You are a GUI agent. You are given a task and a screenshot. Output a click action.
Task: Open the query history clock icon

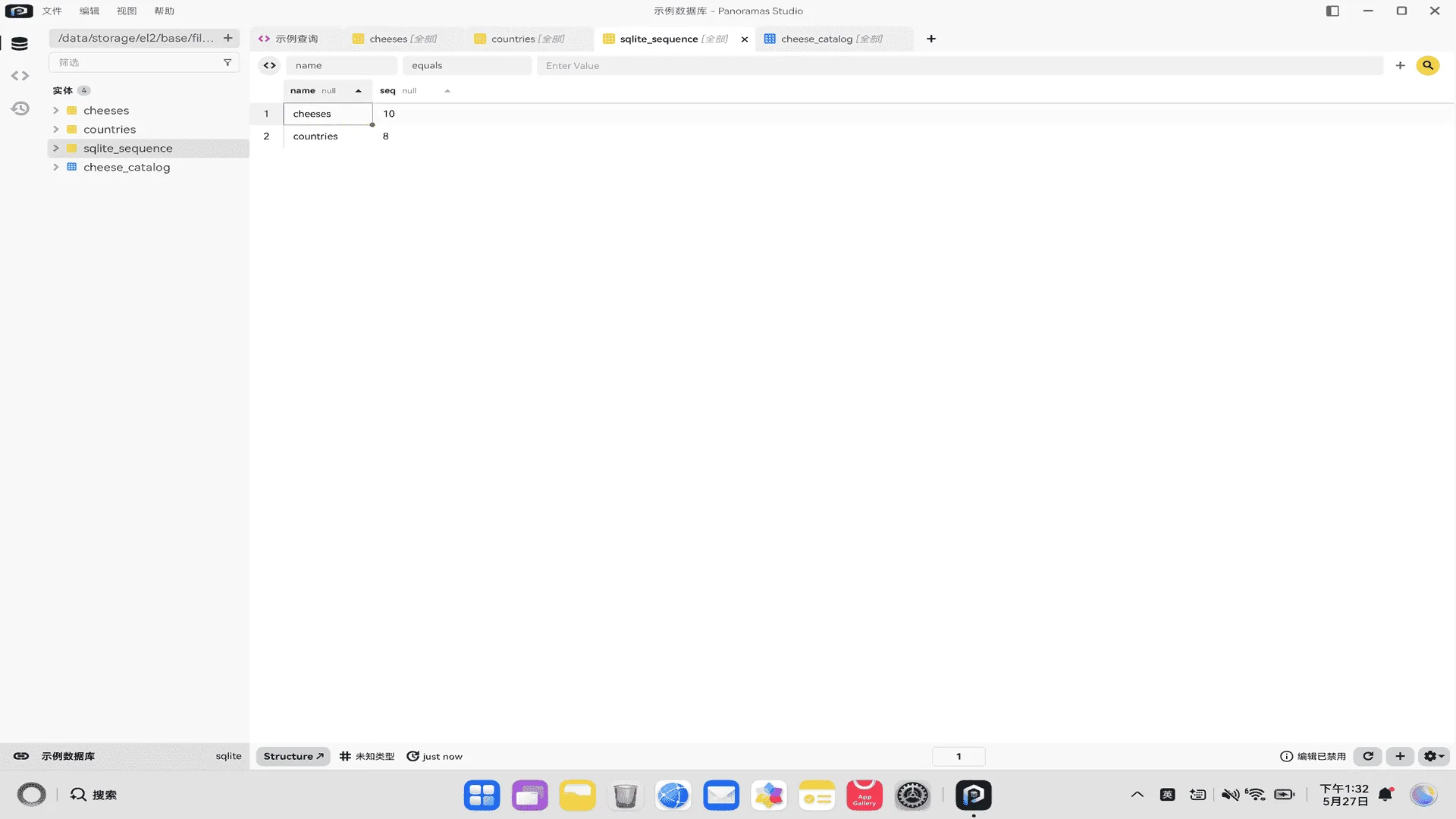[20, 108]
